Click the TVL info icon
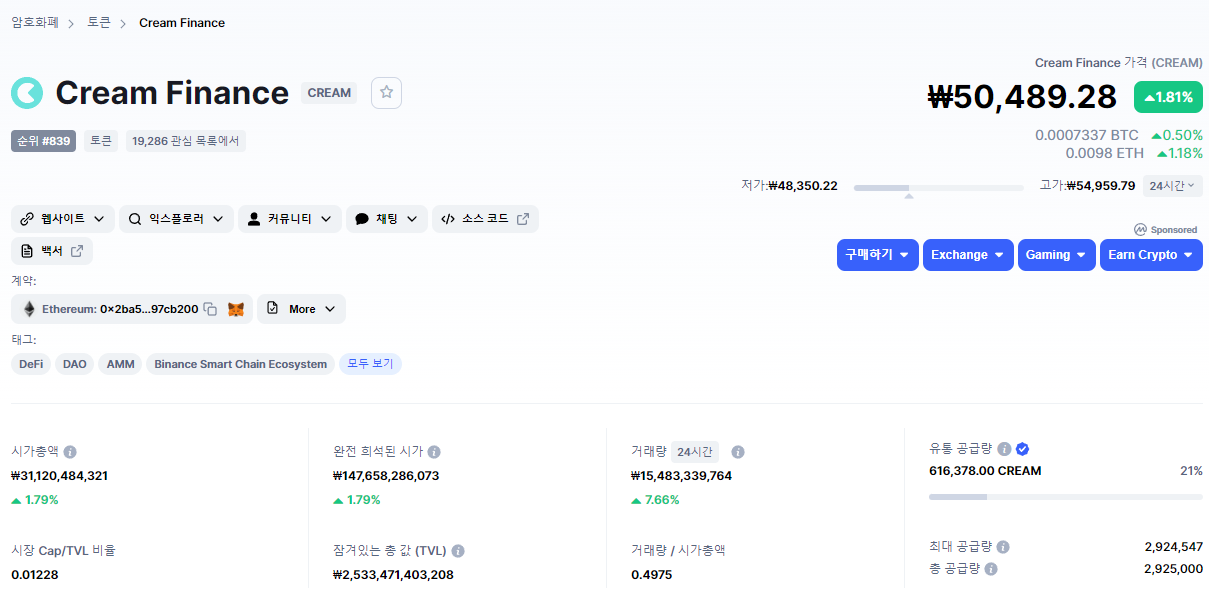 (458, 551)
